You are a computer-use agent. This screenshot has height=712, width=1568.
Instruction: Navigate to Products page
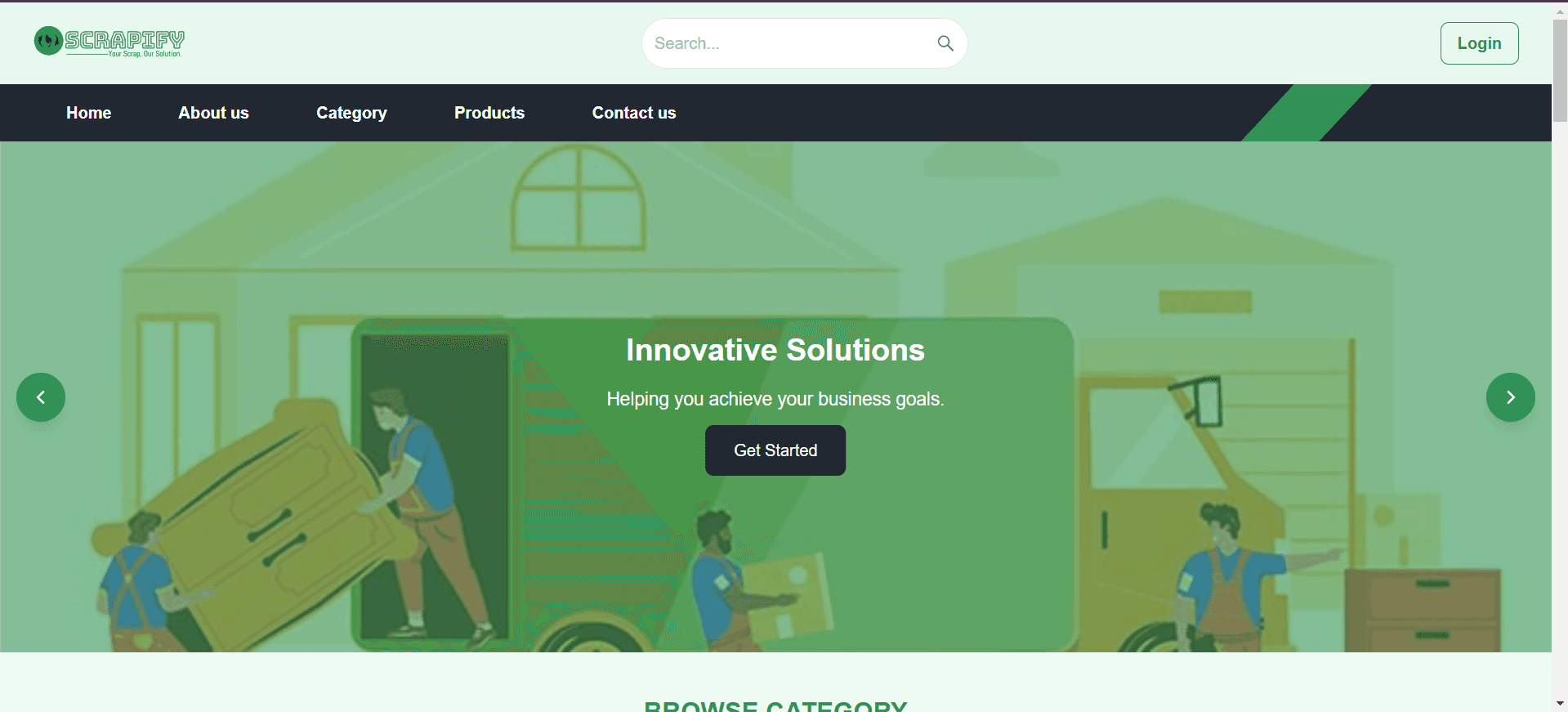click(x=489, y=113)
